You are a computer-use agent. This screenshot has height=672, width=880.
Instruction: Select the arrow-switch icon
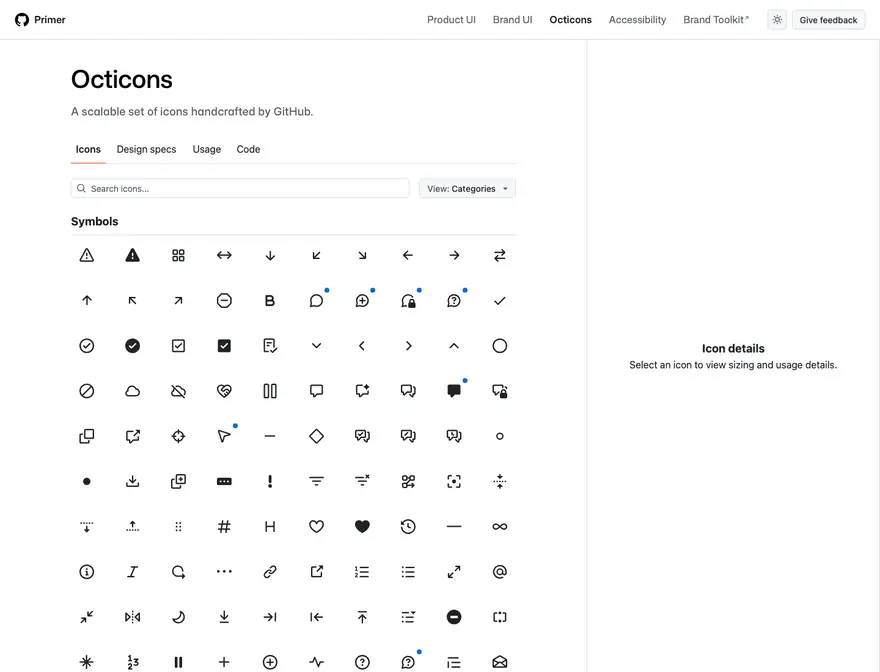[499, 255]
